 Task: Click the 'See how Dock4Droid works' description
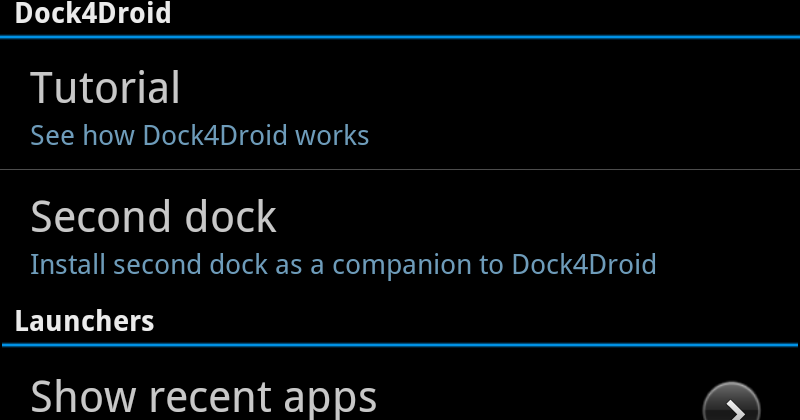199,136
